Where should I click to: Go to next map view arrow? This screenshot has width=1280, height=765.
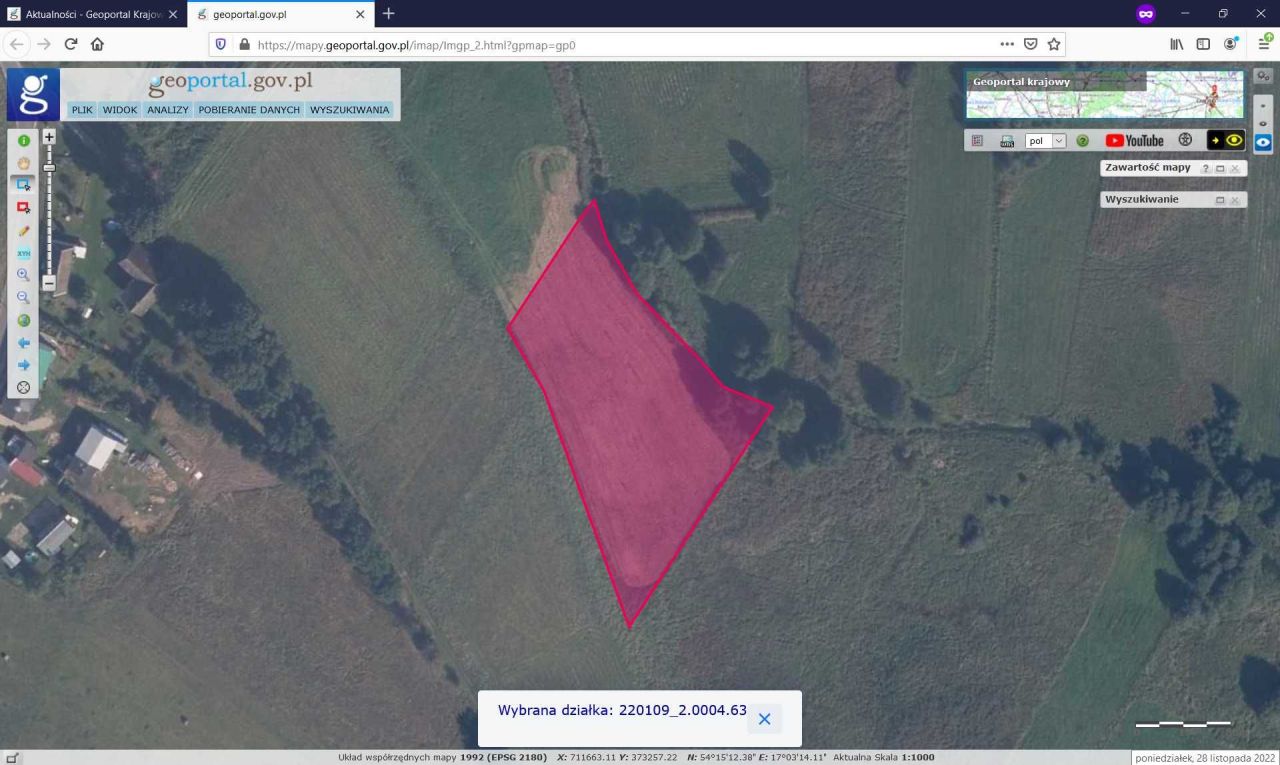coord(24,365)
